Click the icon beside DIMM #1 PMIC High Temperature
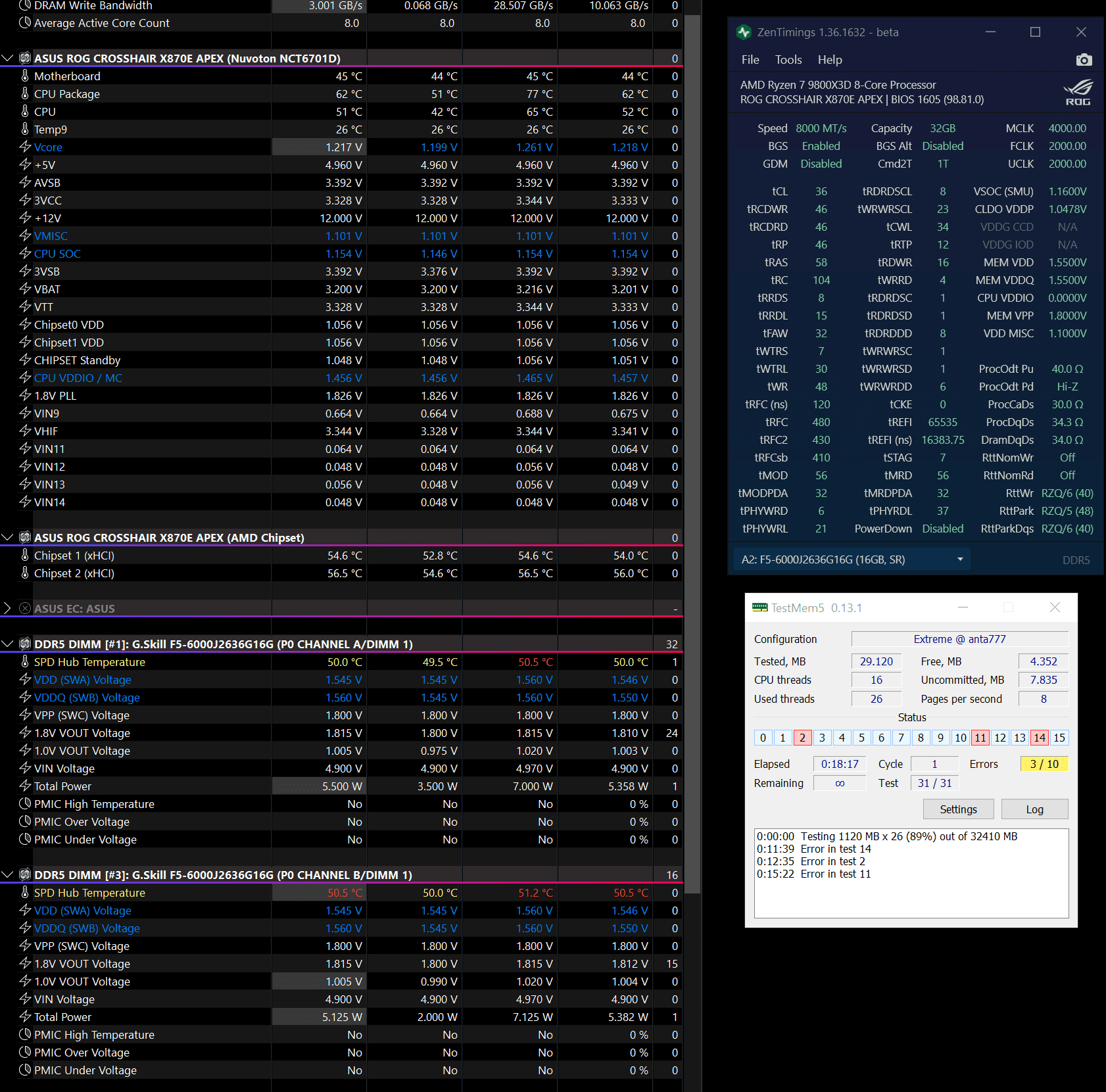Image resolution: width=1106 pixels, height=1092 pixels. (x=25, y=804)
